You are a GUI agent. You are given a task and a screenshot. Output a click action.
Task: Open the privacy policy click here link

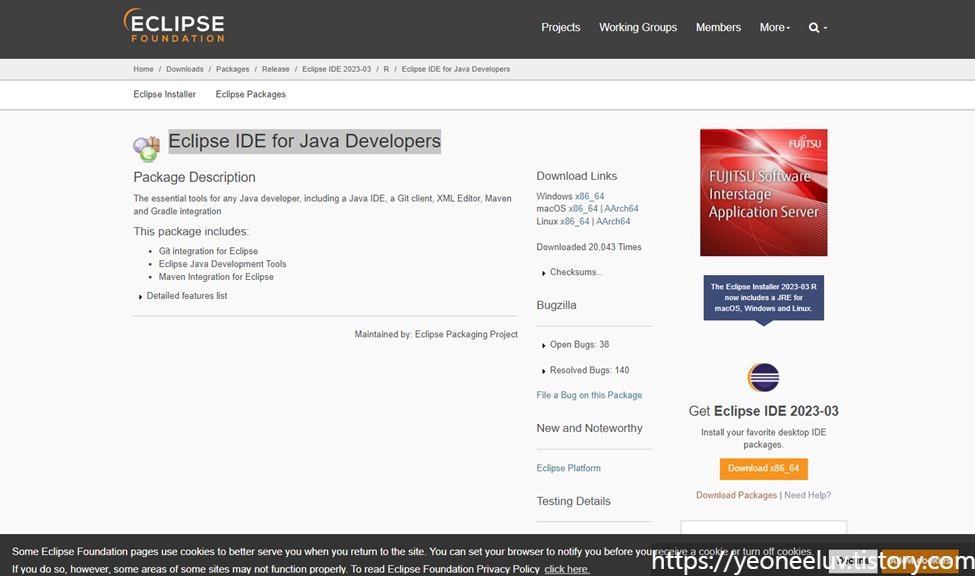click(567, 569)
